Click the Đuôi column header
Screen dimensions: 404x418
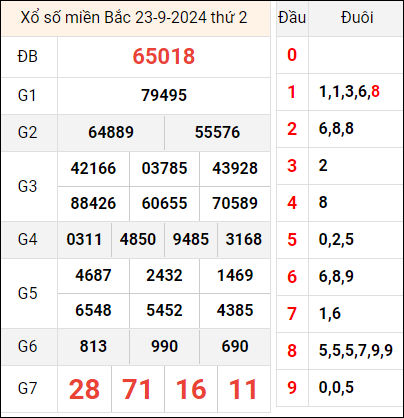point(357,18)
